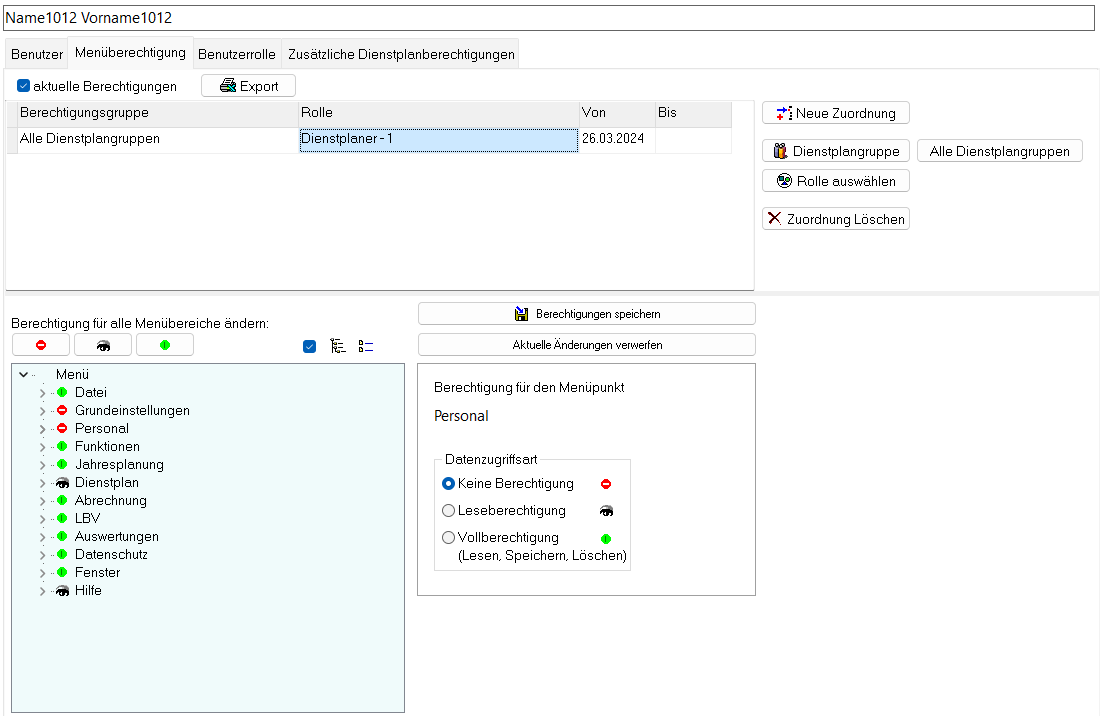Click the red no-permission button for all menus
Viewport: 1100px width, 716px height.
click(x=41, y=345)
